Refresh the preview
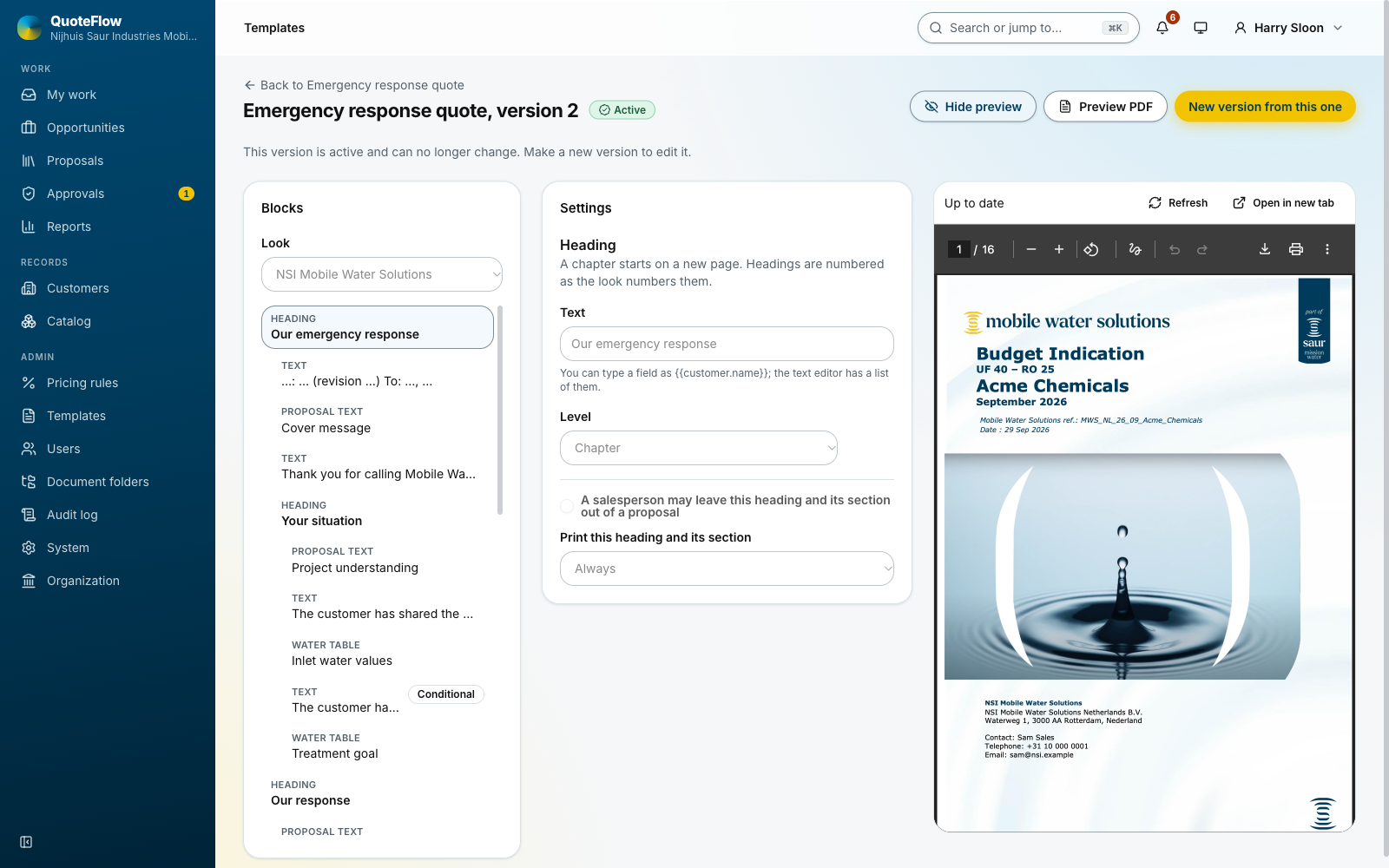1389x868 pixels. point(1178,203)
